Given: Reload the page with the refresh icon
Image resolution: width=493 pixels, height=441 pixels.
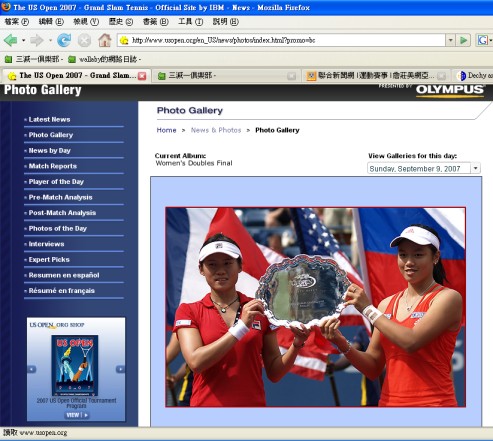Looking at the screenshot, I should 64,40.
